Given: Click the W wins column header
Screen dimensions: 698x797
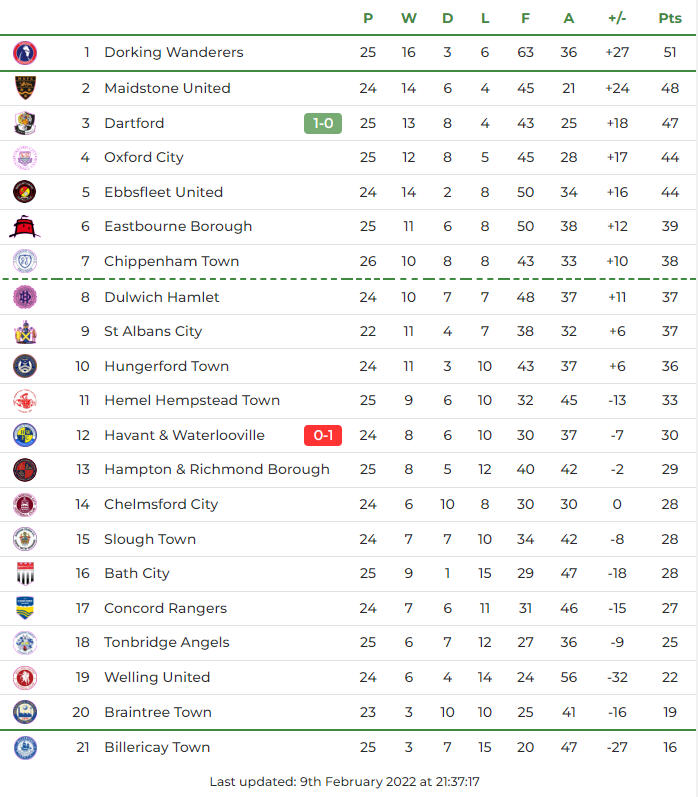Looking at the screenshot, I should click(408, 18).
